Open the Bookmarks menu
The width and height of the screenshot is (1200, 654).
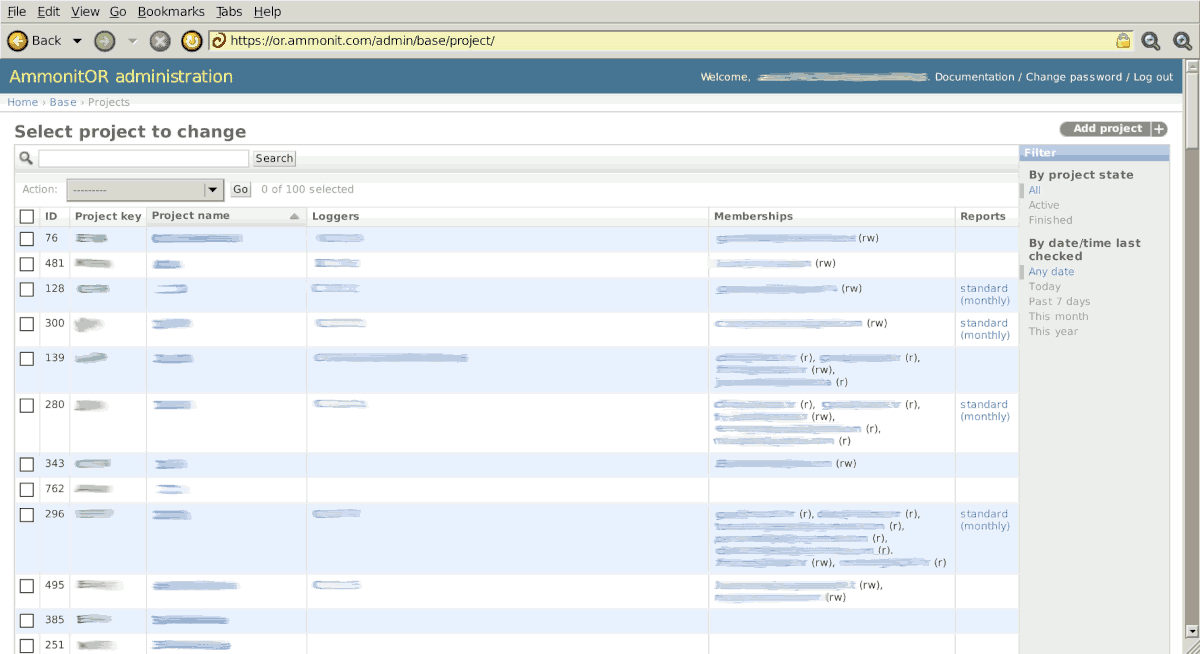click(171, 11)
